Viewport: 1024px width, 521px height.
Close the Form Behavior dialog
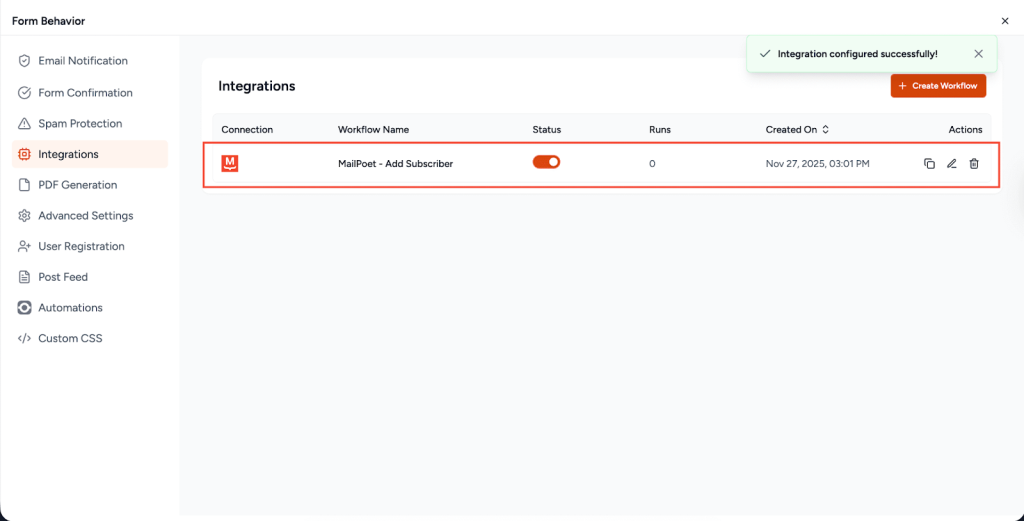pos(1005,21)
